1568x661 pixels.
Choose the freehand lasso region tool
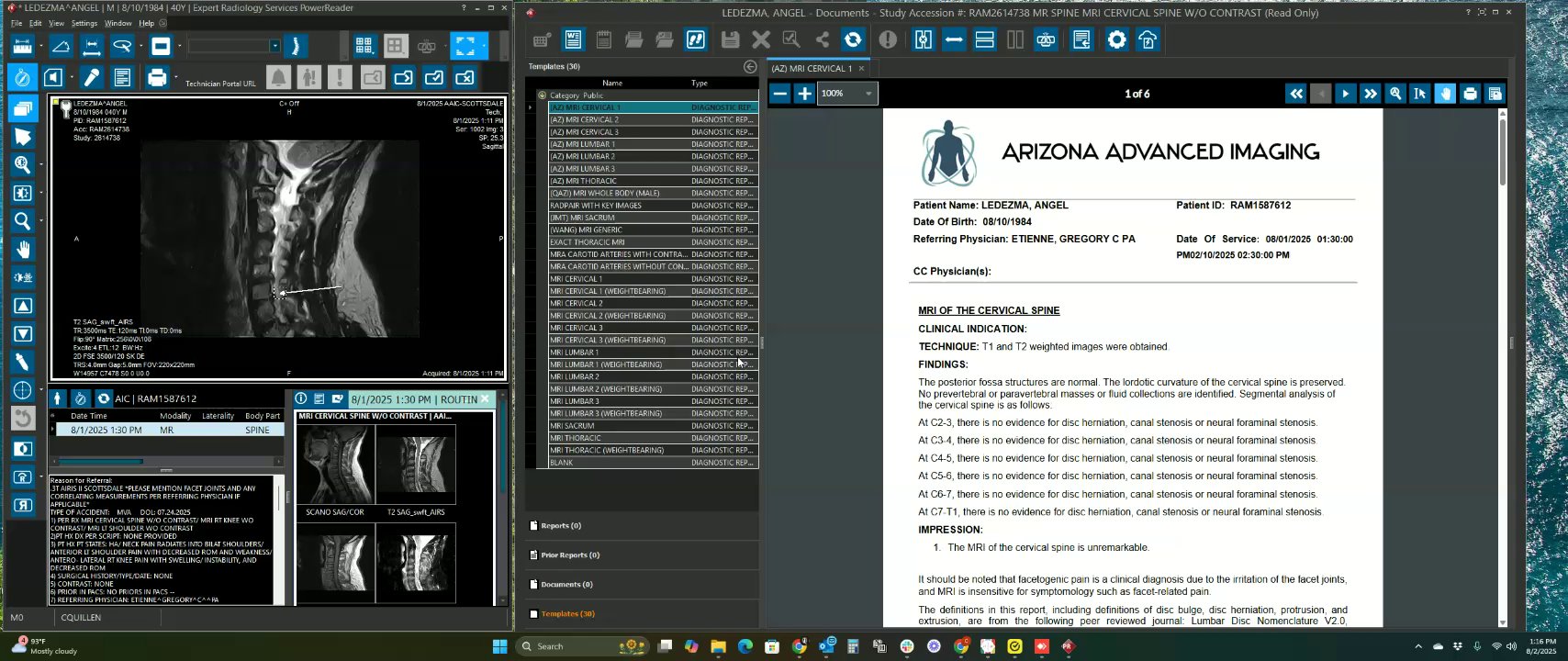coord(121,46)
